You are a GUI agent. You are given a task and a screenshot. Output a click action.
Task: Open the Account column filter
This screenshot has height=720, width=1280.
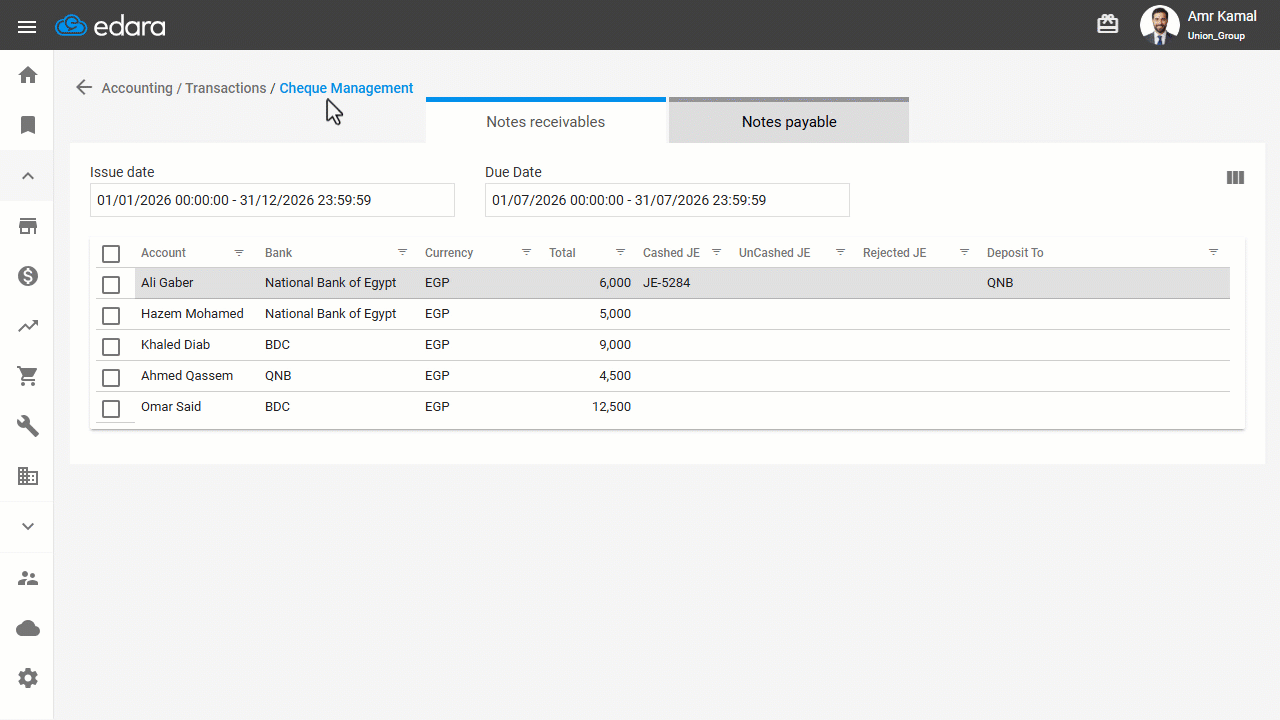(239, 252)
